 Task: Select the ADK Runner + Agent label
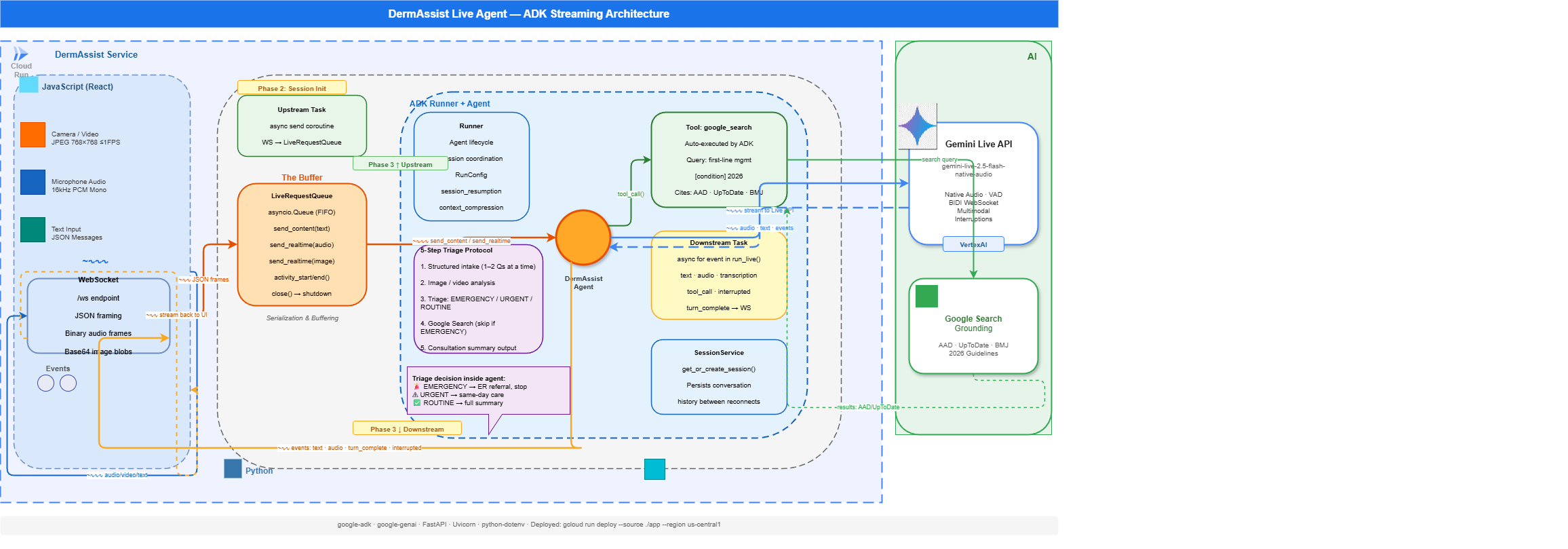click(x=450, y=104)
